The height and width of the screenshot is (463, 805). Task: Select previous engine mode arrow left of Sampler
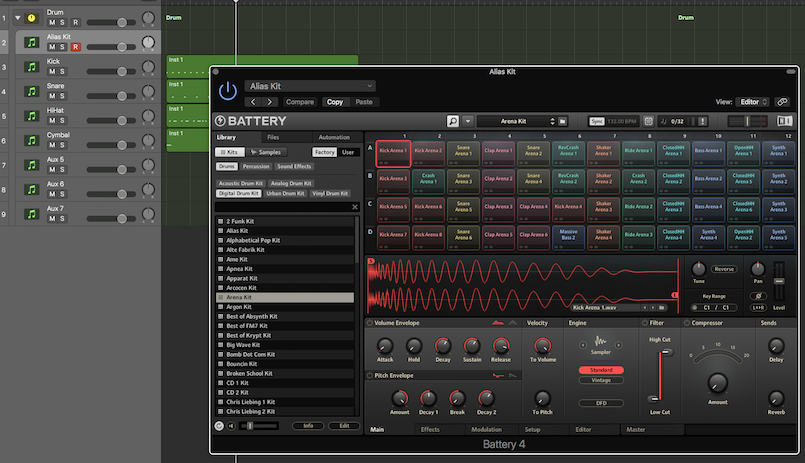click(583, 345)
